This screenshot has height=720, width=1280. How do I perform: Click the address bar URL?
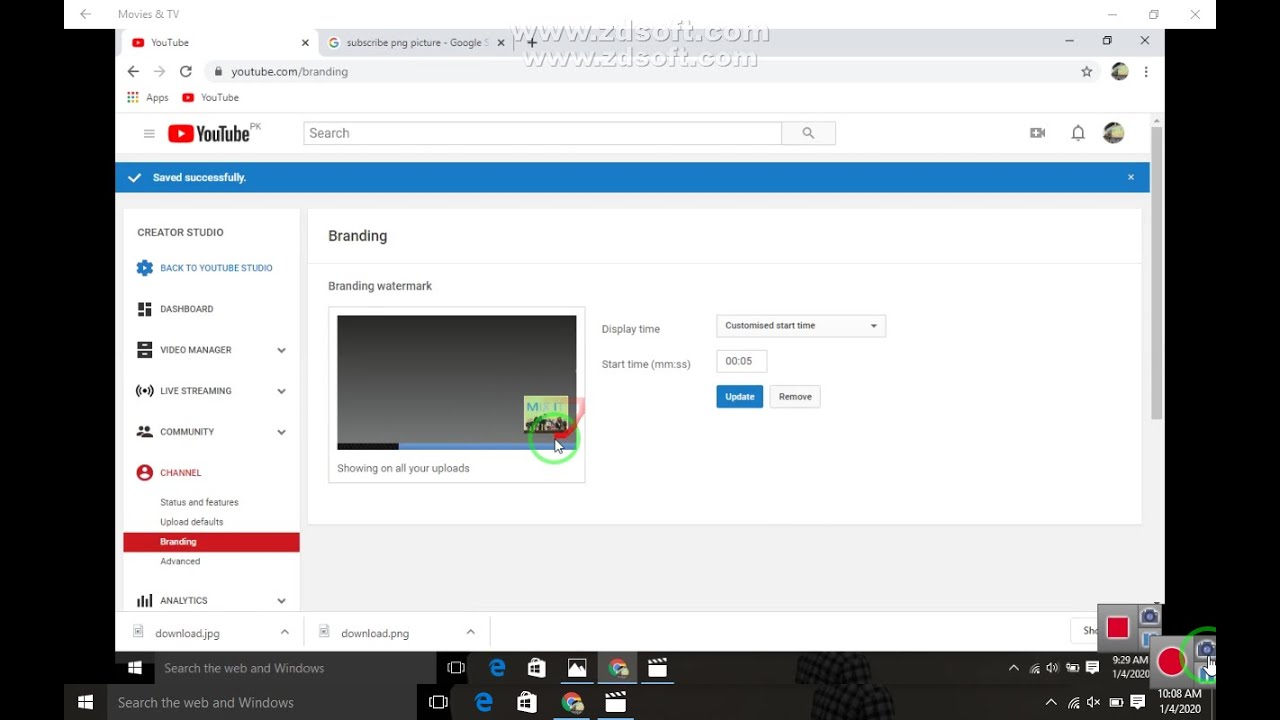pyautogui.click(x=289, y=72)
